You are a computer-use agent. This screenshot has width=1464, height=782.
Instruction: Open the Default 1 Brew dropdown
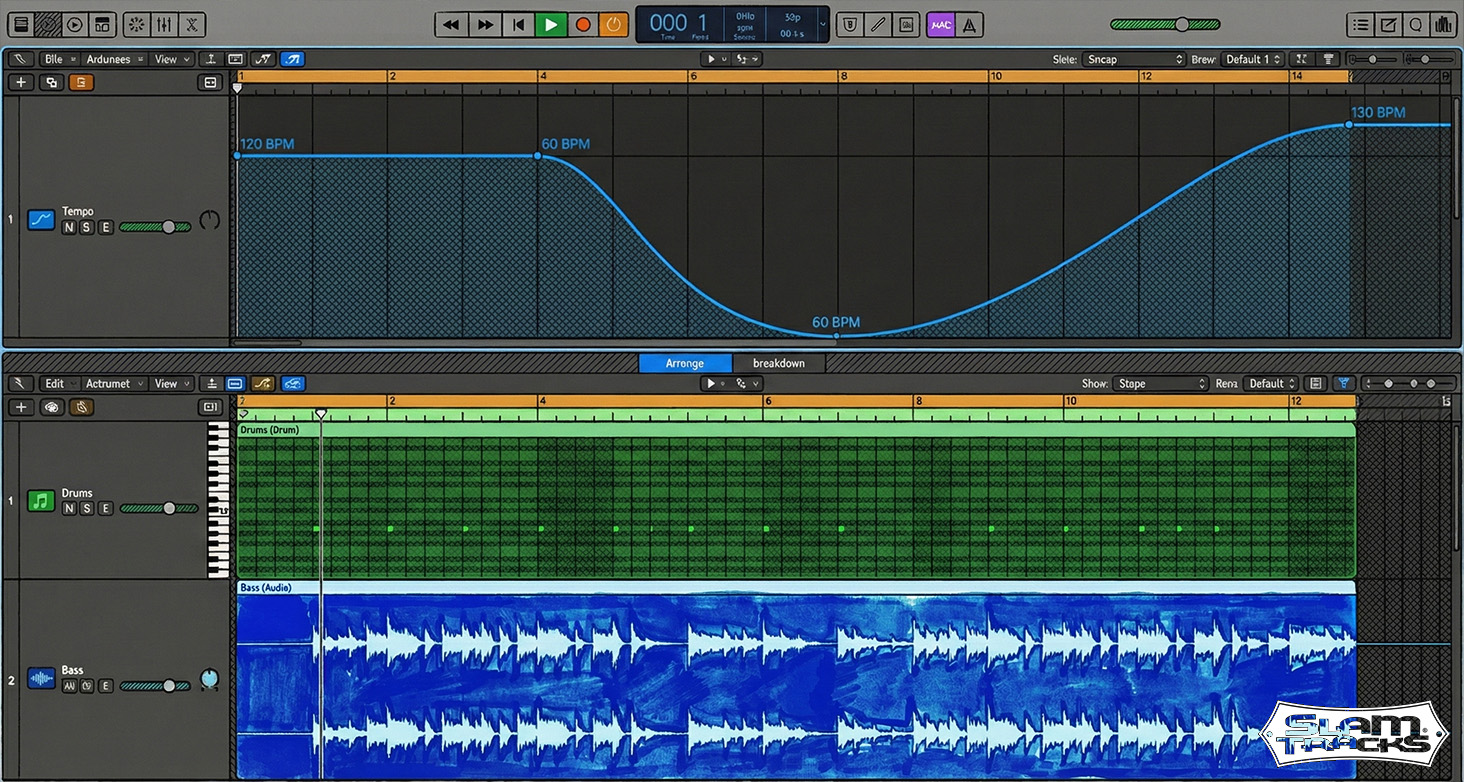[1253, 59]
